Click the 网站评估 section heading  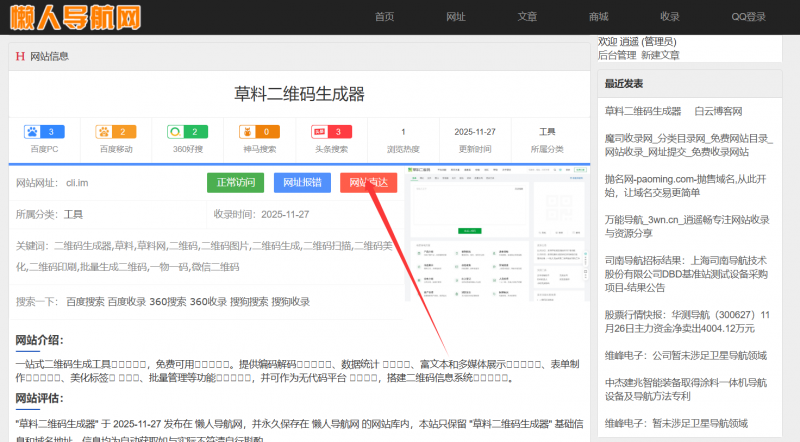39,398
